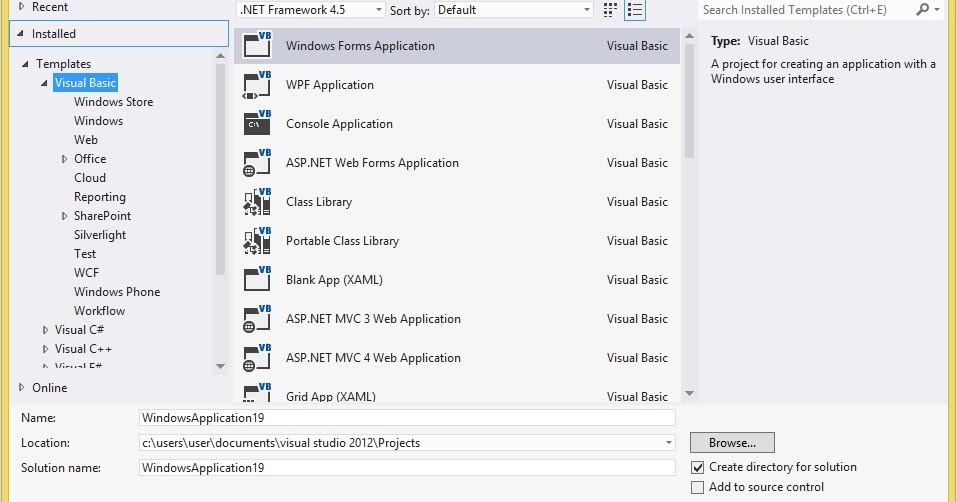Select the Windows Phone category
Viewport: 957px width, 502px height.
(x=117, y=292)
